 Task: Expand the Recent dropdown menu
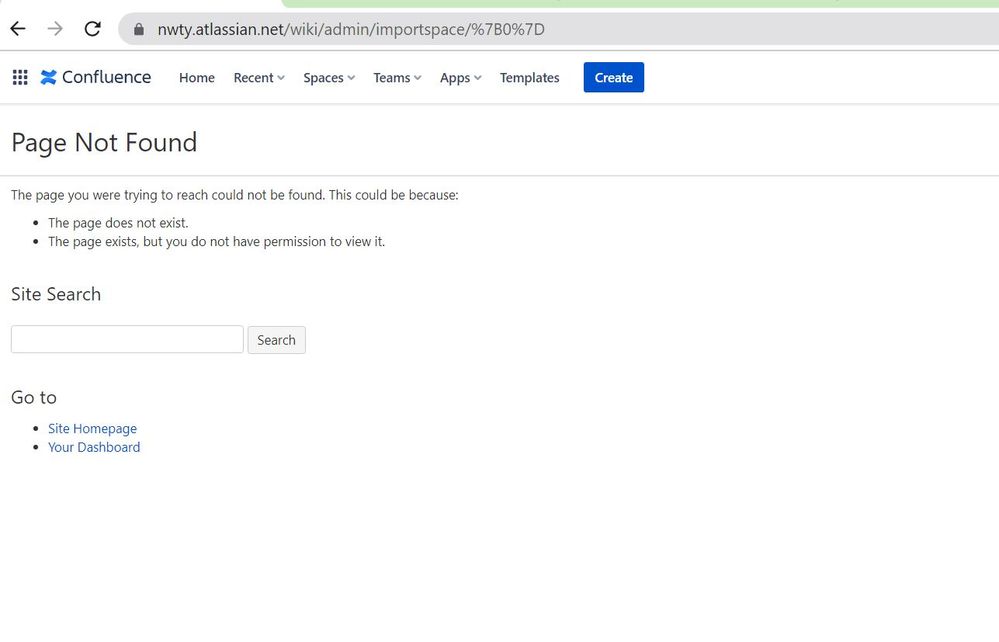[x=258, y=78]
